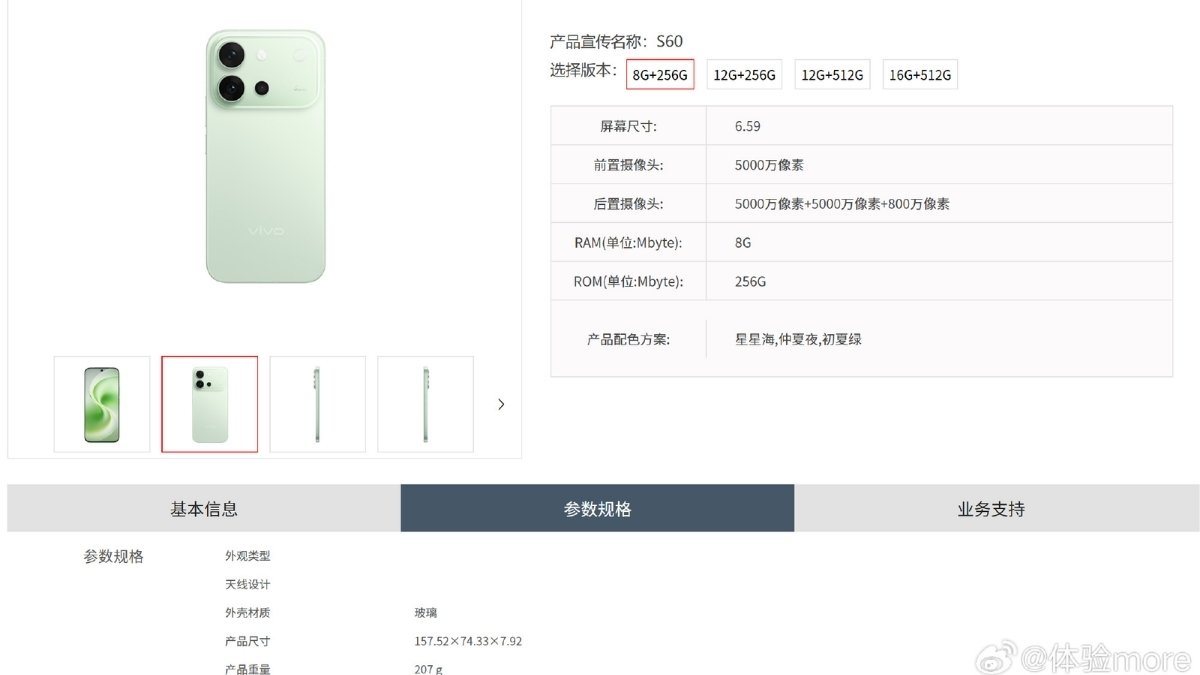The width and height of the screenshot is (1200, 675).
Task: Click the 外壳材质 row label
Action: [x=248, y=613]
